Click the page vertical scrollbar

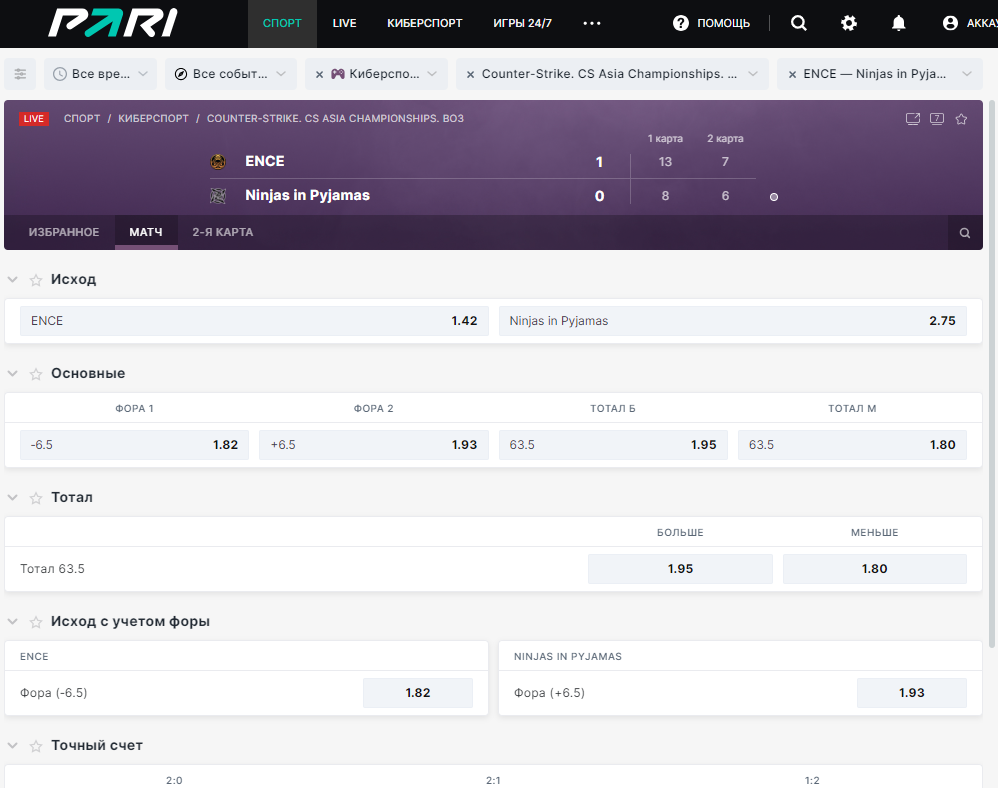tap(992, 375)
